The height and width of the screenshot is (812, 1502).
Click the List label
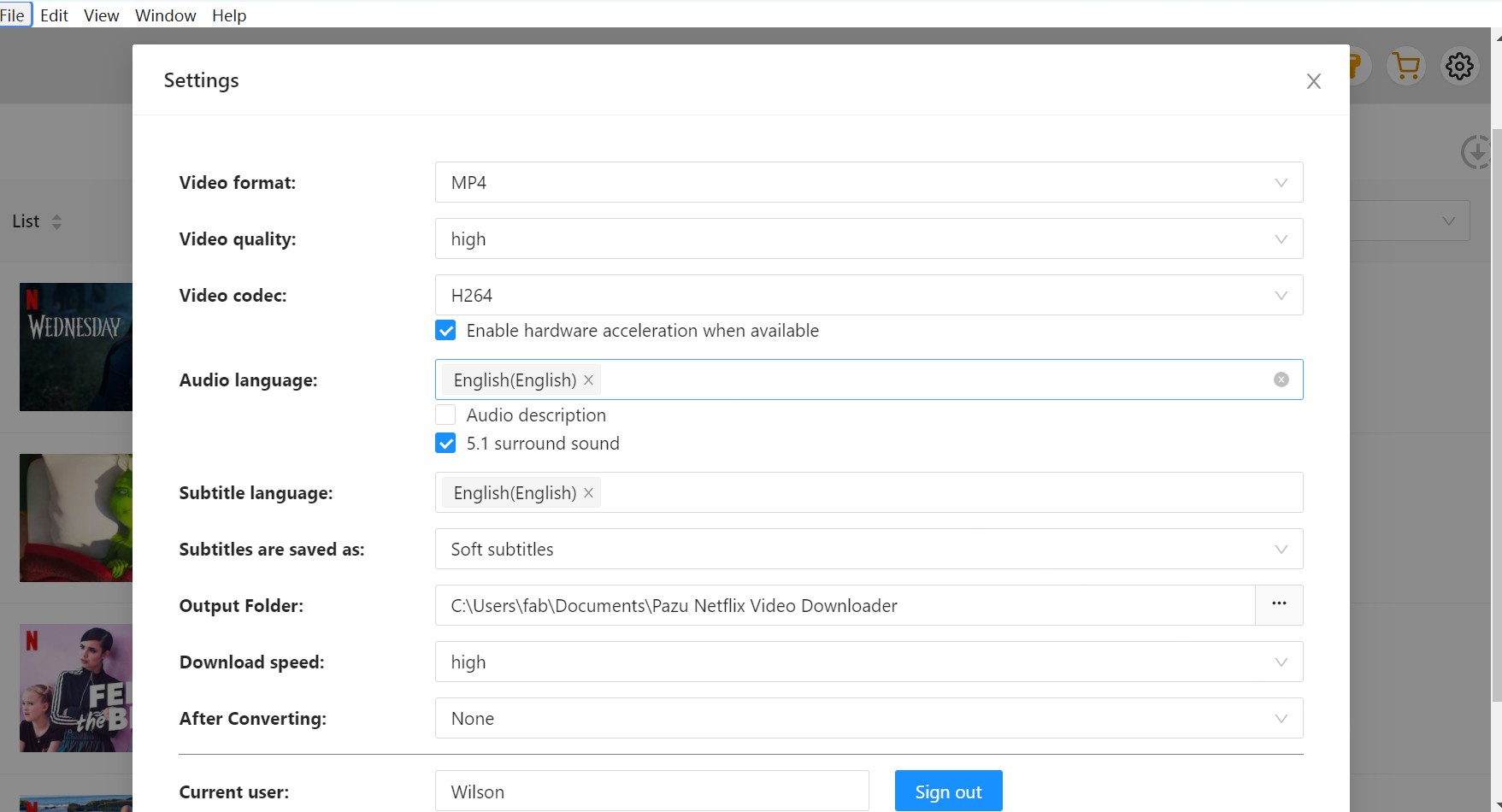coord(26,221)
